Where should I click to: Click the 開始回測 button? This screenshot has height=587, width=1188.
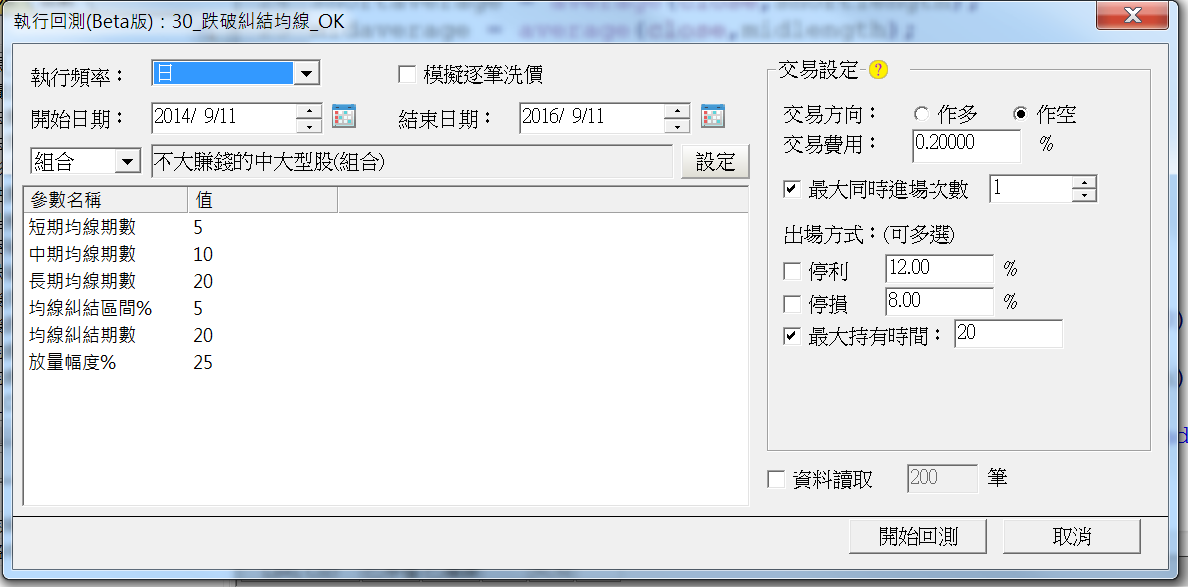pyautogui.click(x=918, y=536)
